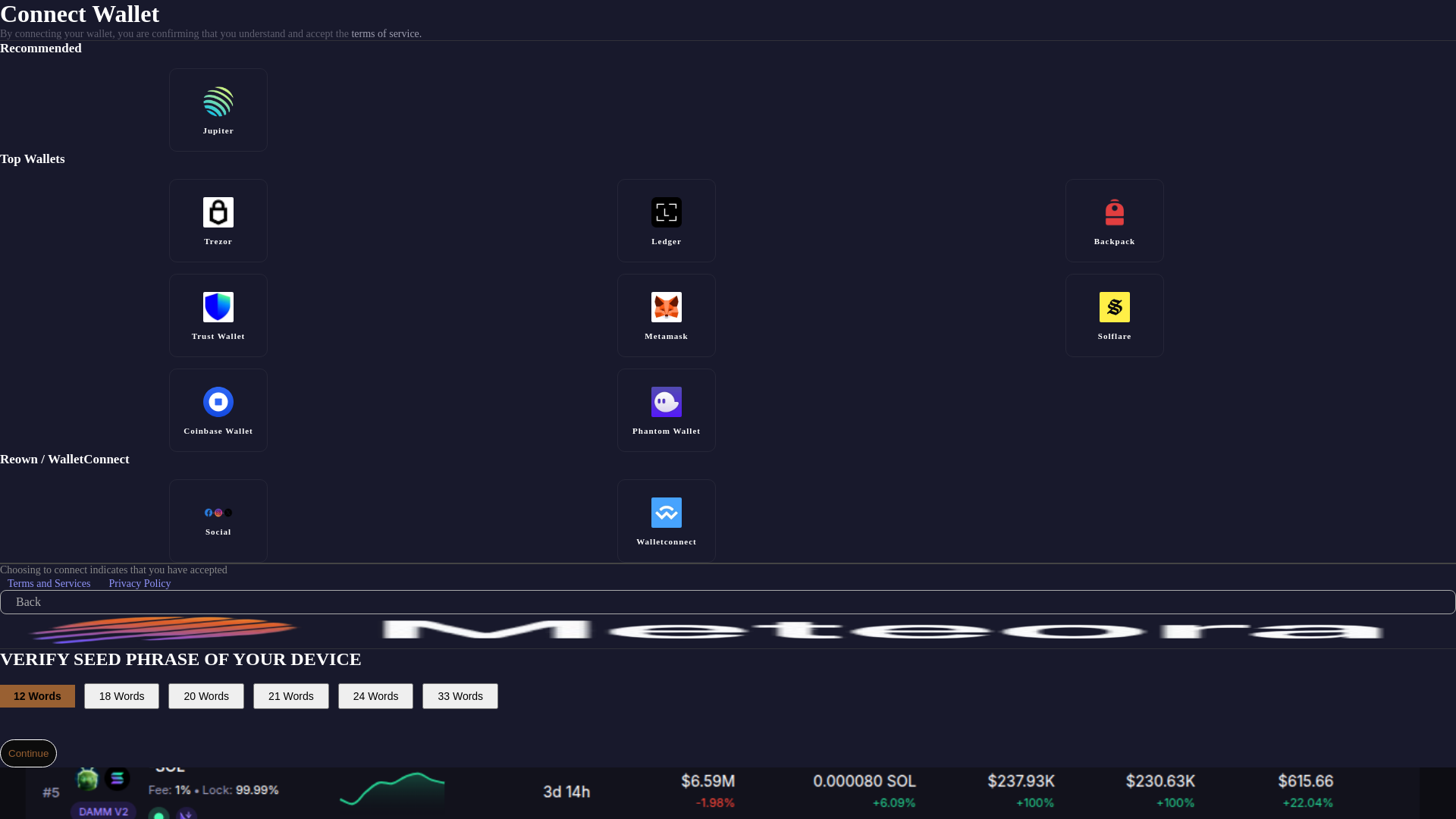1456x819 pixels.
Task: Open the Privacy Policy link
Action: click(x=140, y=583)
